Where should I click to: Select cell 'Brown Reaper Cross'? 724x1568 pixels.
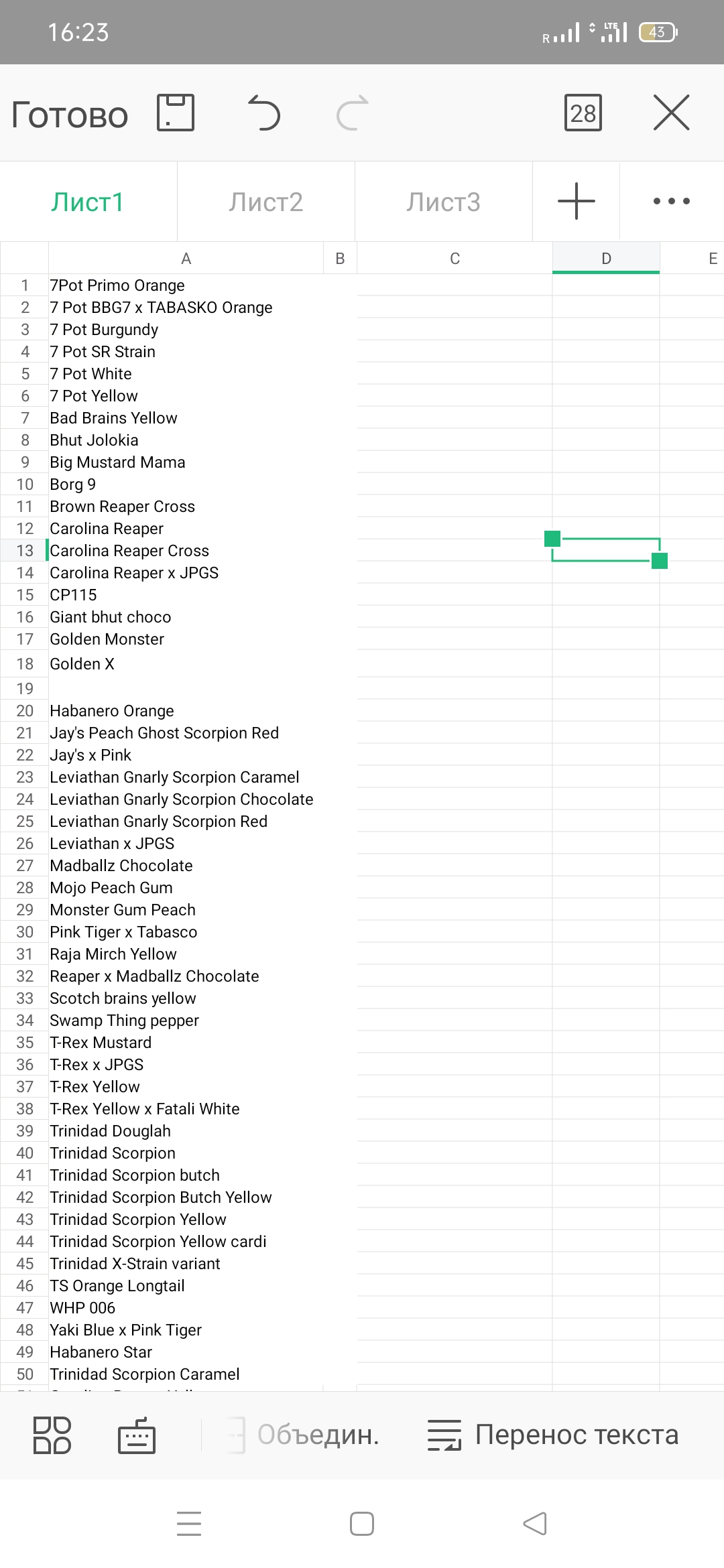coord(186,507)
